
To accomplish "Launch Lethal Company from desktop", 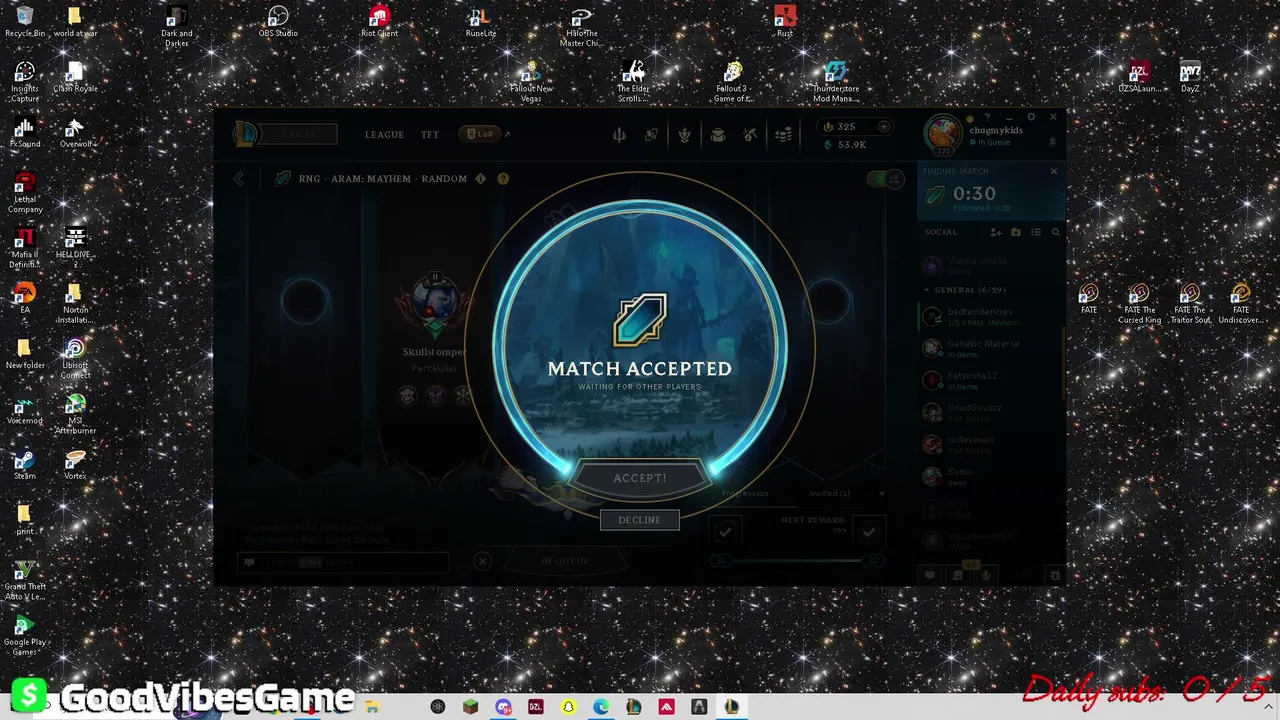I will pyautogui.click(x=25, y=192).
